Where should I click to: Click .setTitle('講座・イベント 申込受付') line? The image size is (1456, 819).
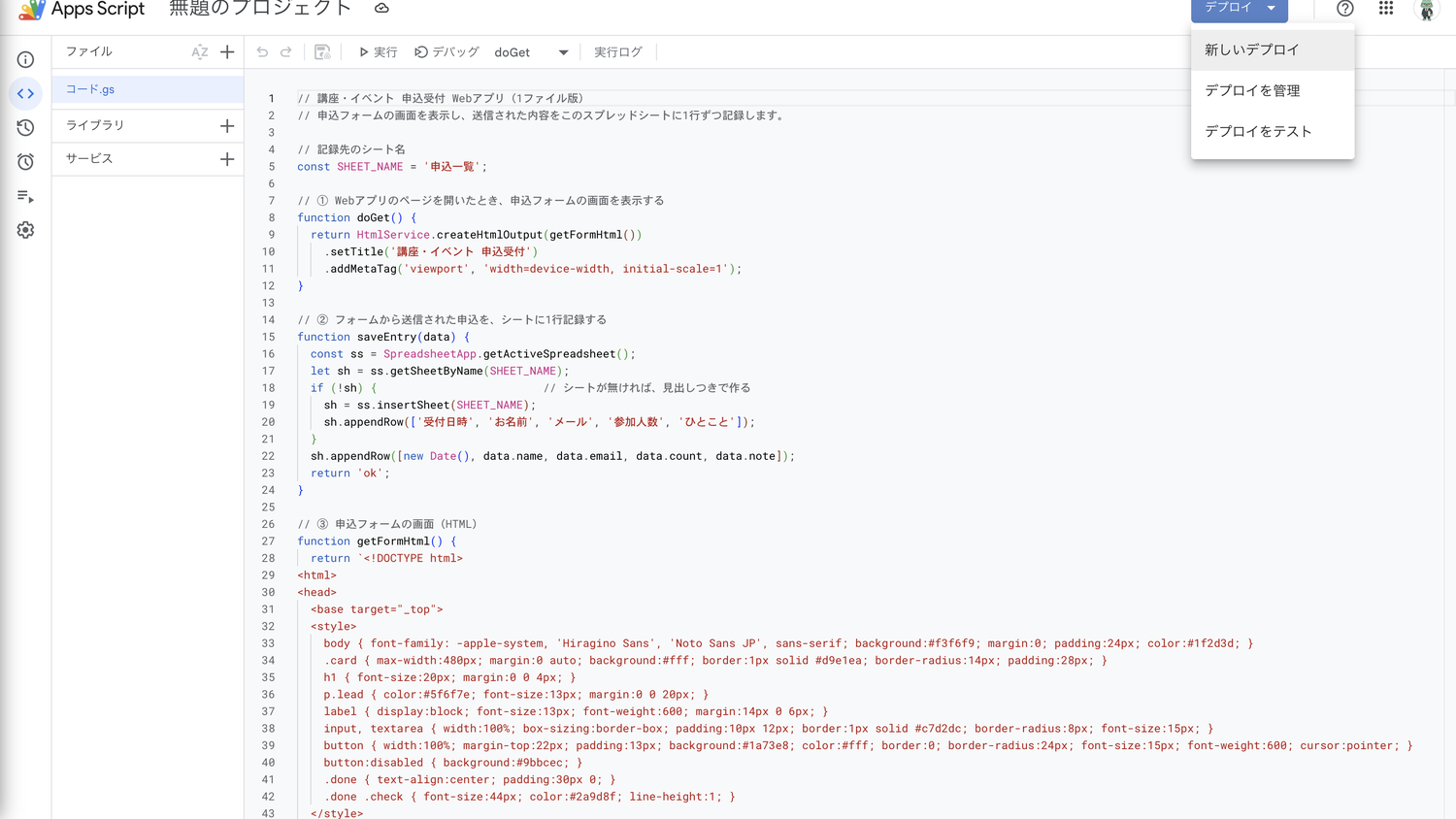(x=431, y=252)
